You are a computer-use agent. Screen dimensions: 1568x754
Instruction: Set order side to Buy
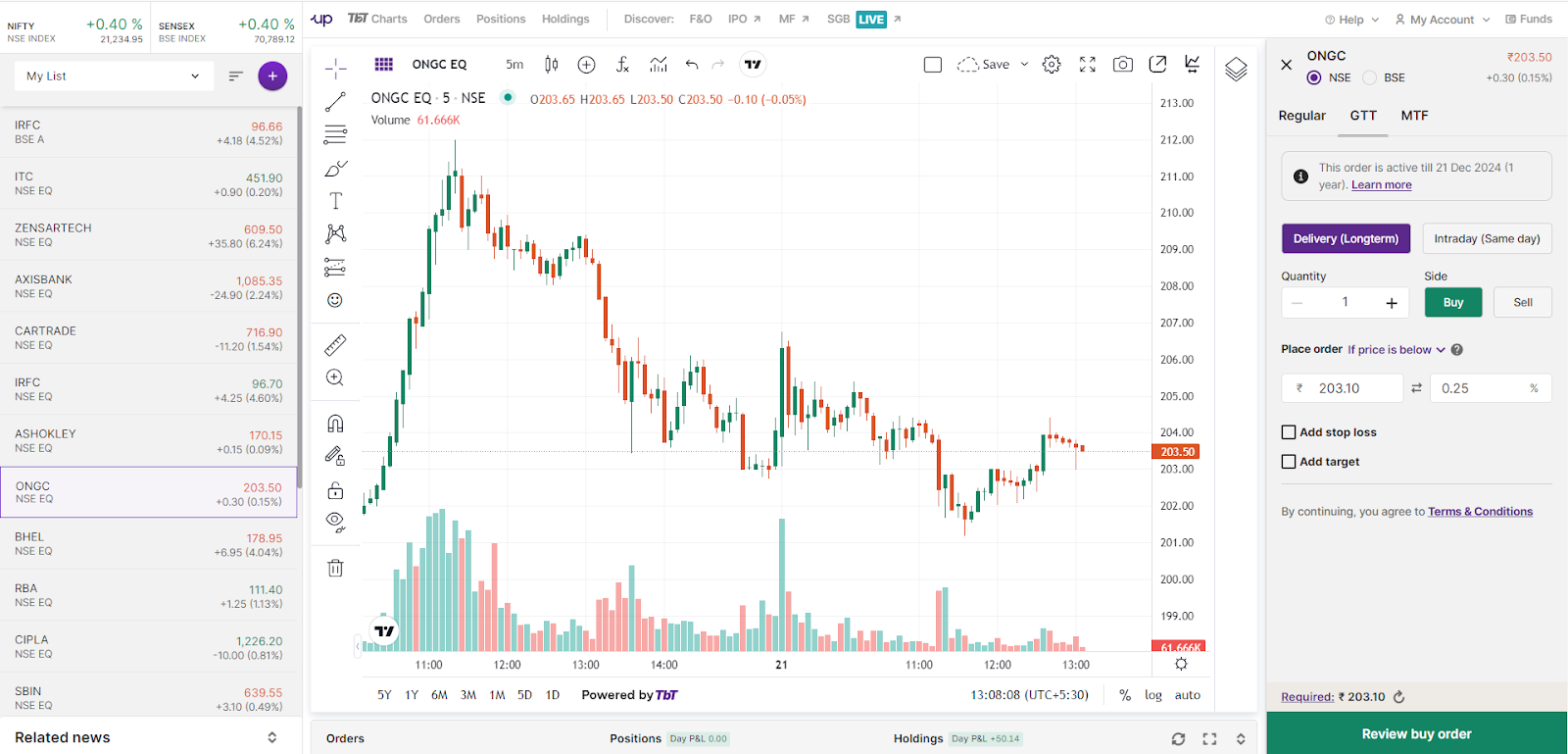tap(1453, 302)
